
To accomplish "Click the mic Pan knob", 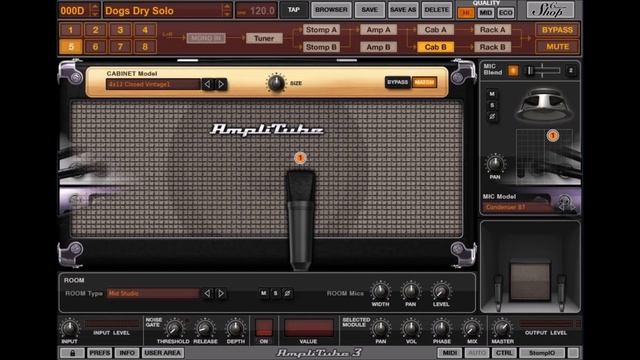I will (495, 164).
